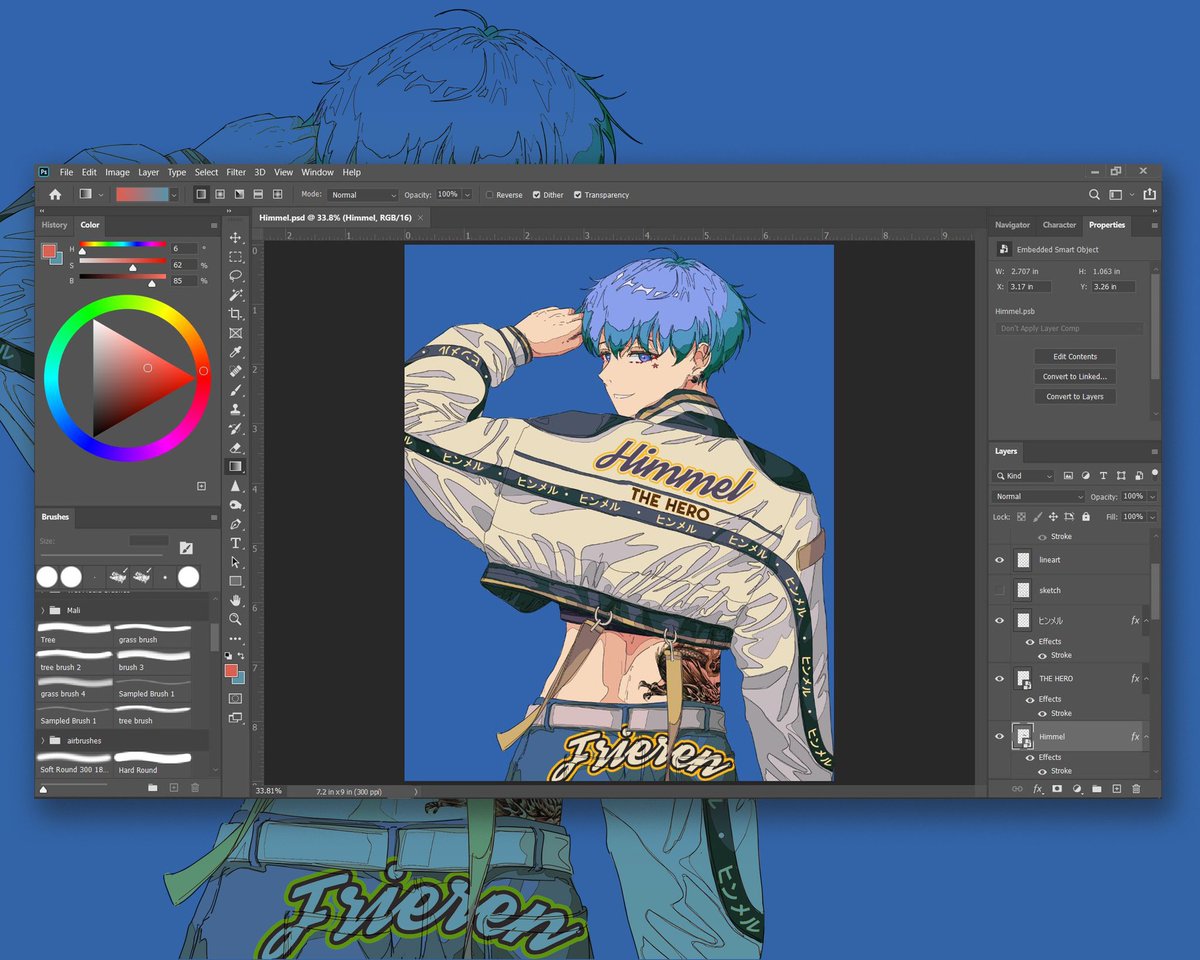This screenshot has width=1200, height=960.
Task: Select the Magic Wand tool
Action: (x=236, y=295)
